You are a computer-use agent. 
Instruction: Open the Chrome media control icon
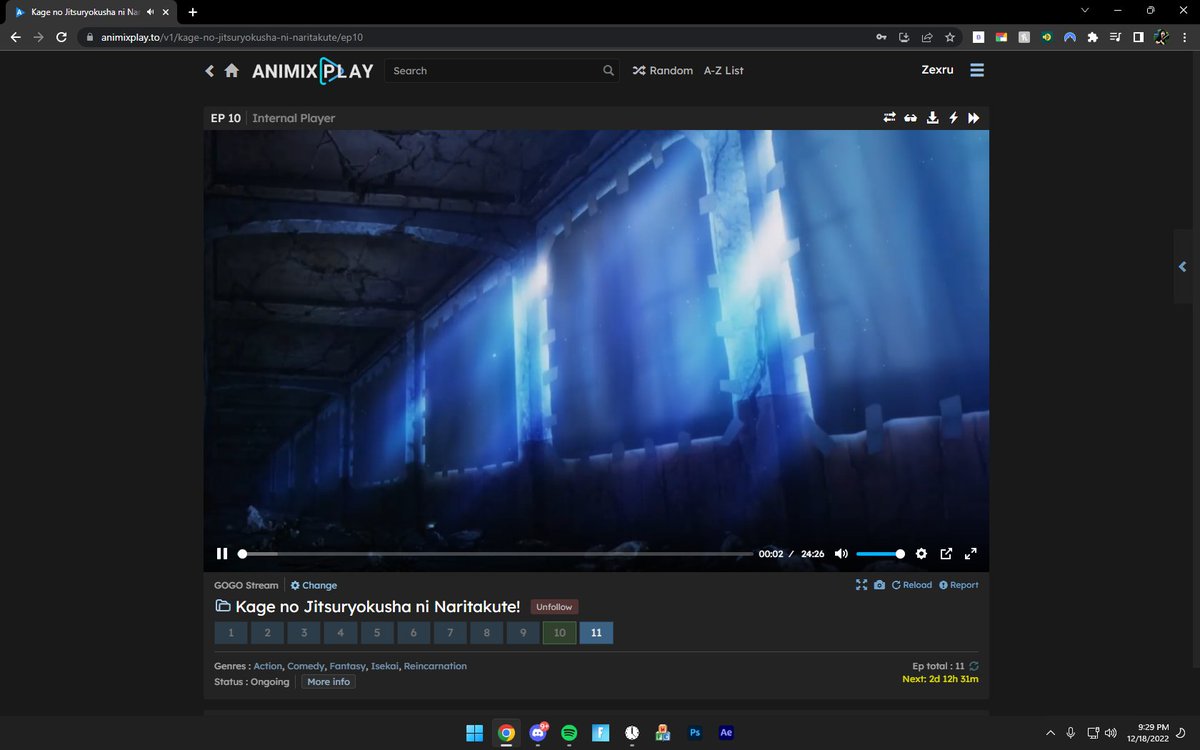[1116, 37]
